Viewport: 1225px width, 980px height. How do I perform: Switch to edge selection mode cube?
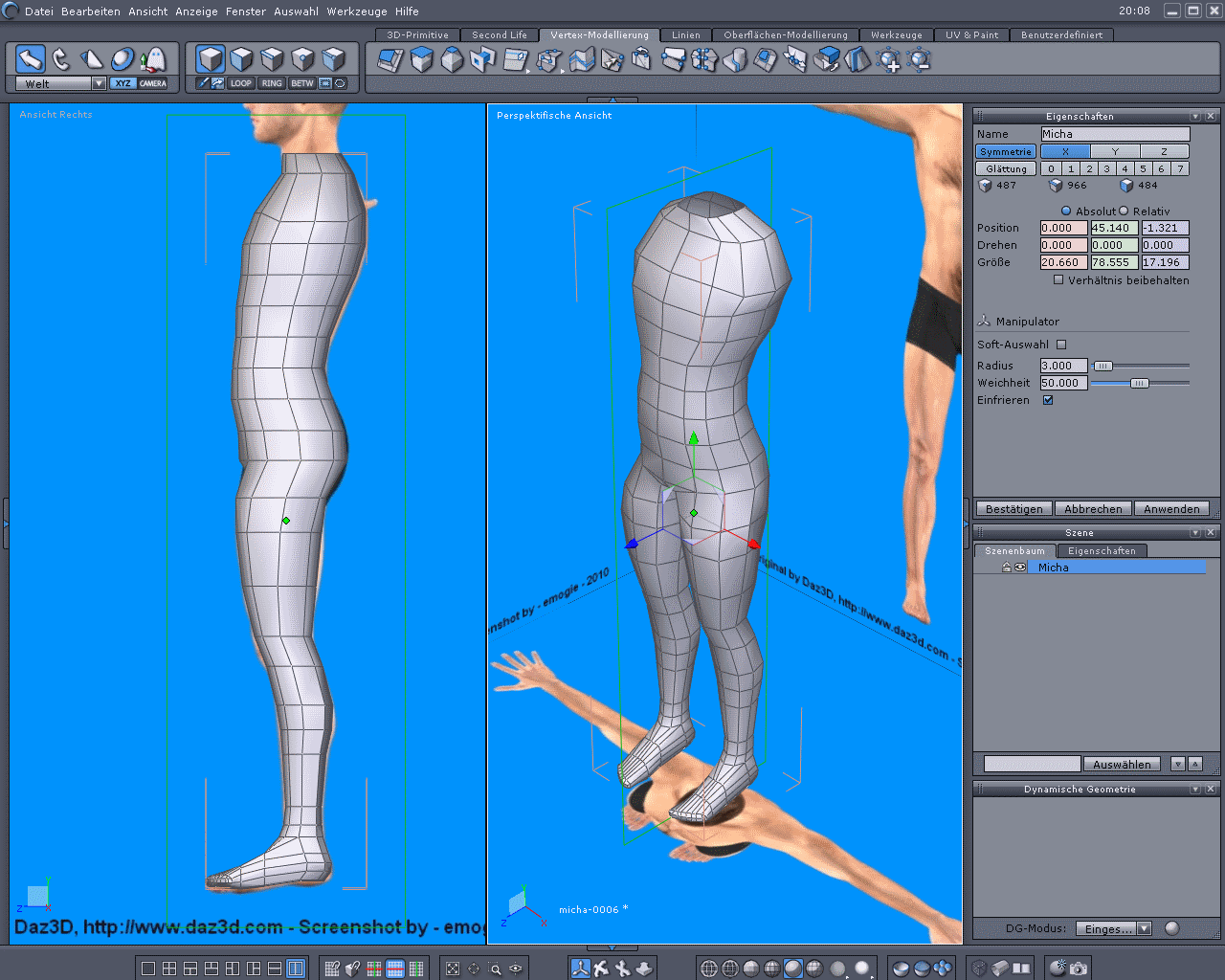click(x=272, y=59)
